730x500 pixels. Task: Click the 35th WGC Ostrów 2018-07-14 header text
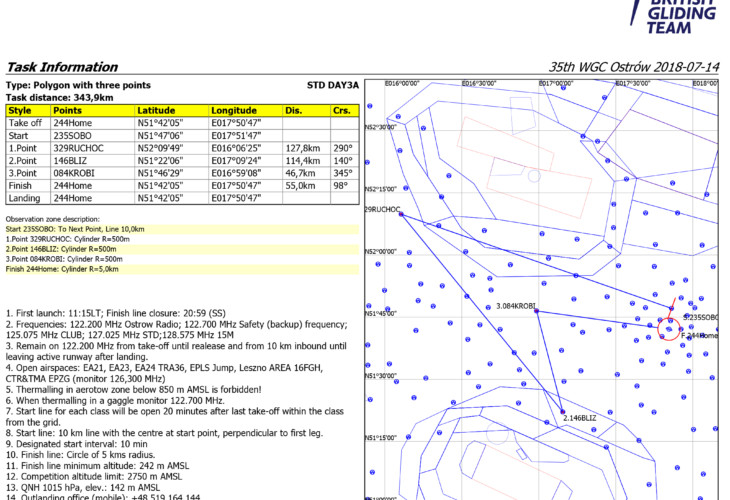coord(633,67)
